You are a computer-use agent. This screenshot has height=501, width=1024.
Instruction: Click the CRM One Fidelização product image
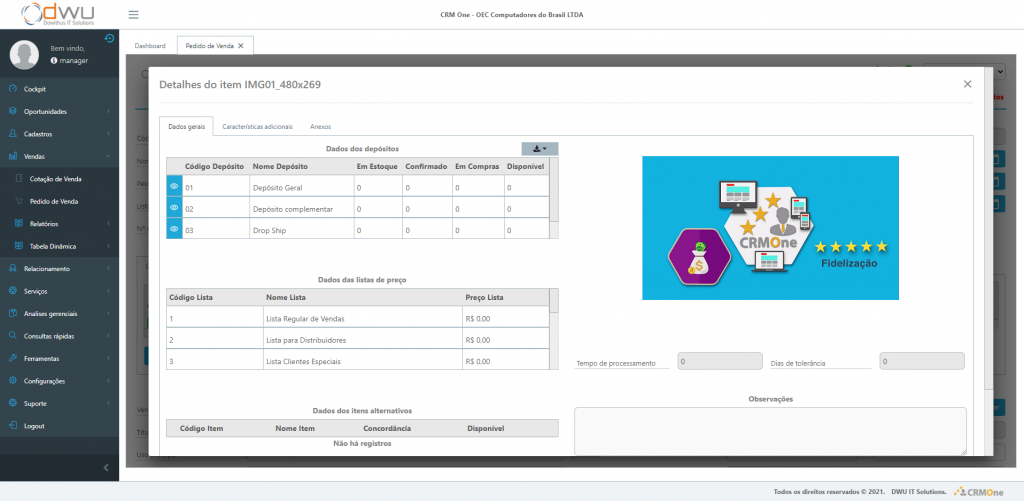click(770, 228)
